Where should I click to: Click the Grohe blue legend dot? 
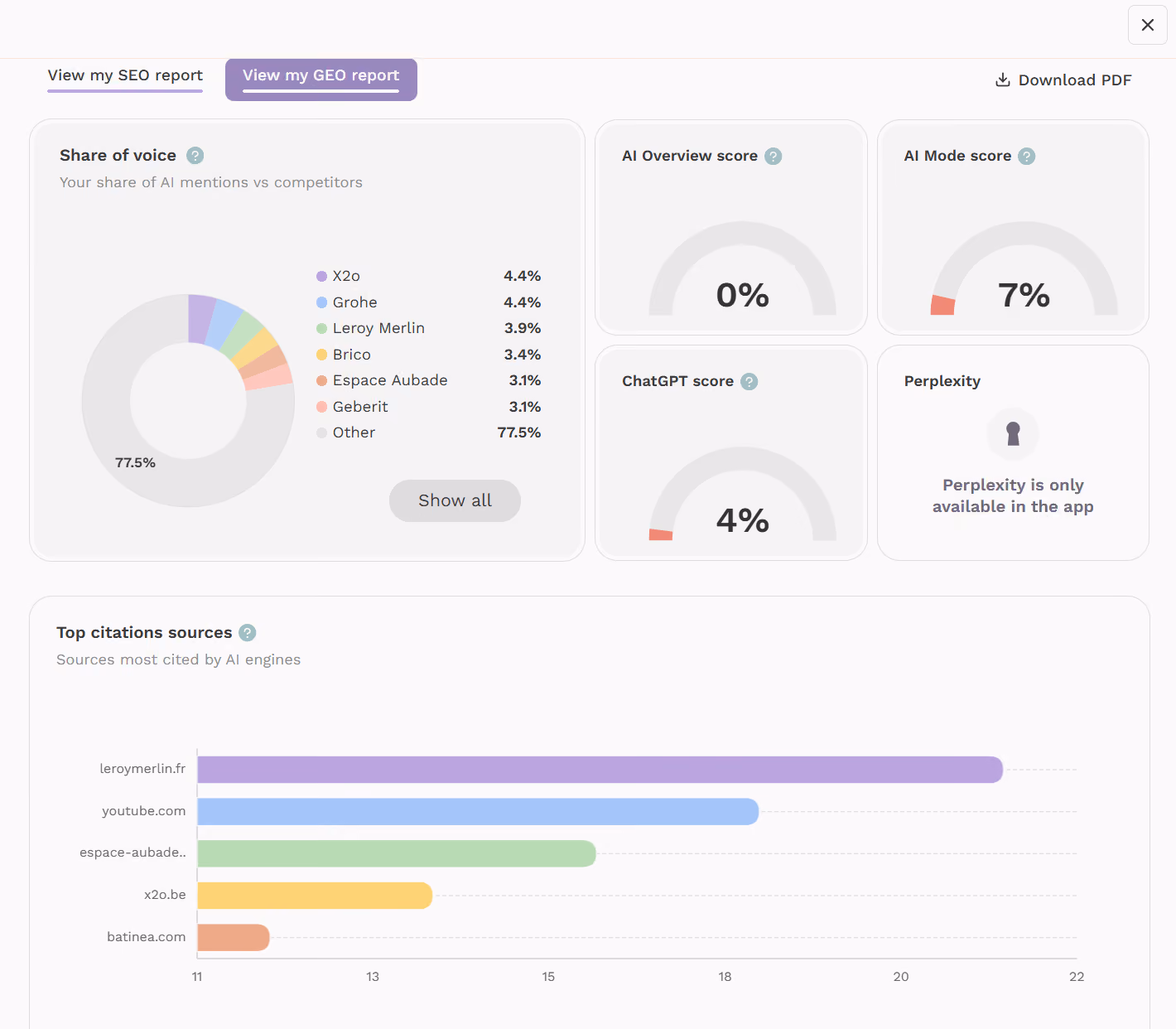[x=321, y=302]
